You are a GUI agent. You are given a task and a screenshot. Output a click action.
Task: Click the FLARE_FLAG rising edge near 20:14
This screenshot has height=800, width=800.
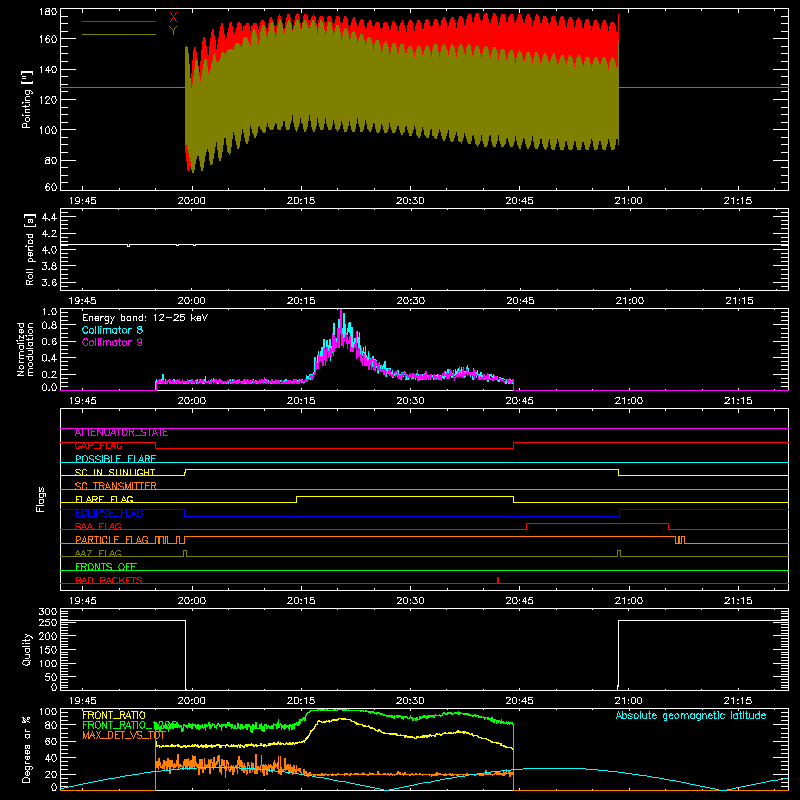[x=296, y=499]
